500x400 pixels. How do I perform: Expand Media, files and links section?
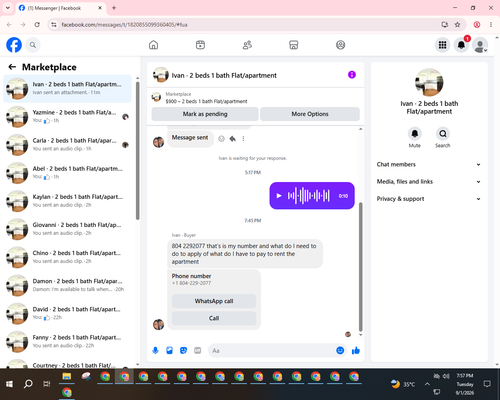click(x=429, y=182)
